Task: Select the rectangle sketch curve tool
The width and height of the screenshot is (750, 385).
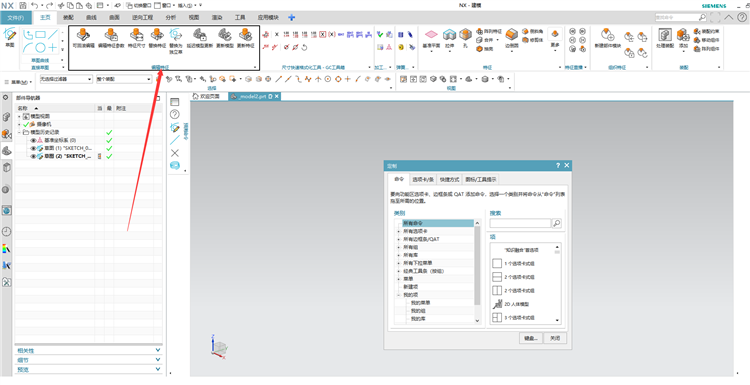Action: coord(41,34)
